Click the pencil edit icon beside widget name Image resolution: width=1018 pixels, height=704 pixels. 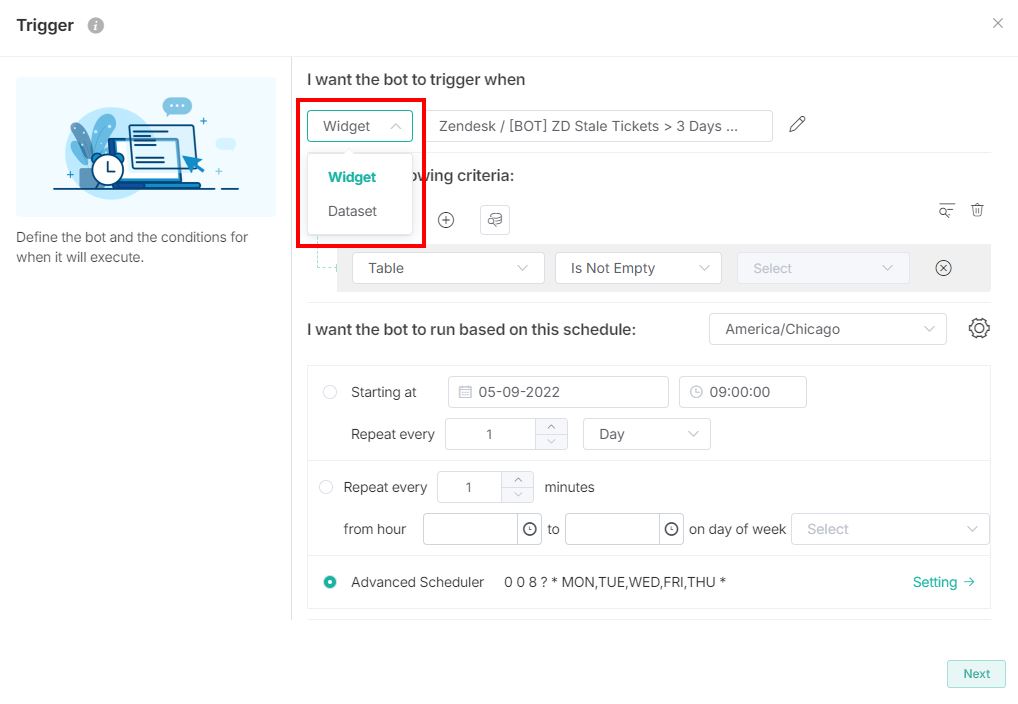pos(797,125)
